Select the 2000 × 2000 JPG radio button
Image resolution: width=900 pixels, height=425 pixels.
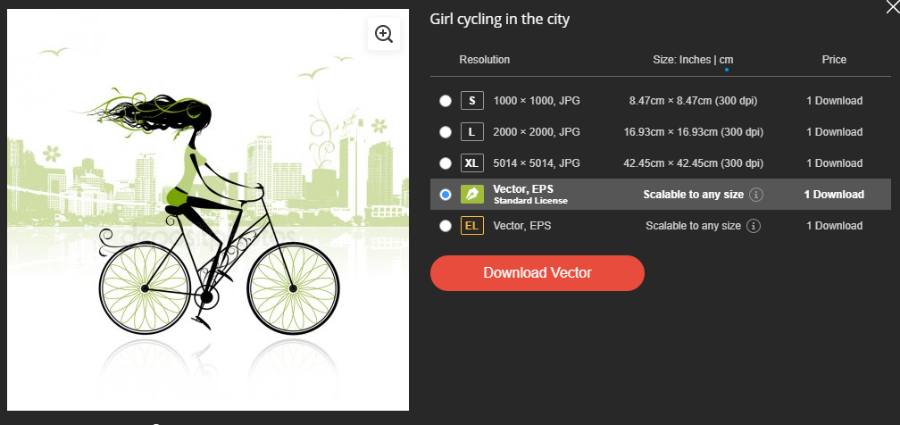pyautogui.click(x=445, y=132)
